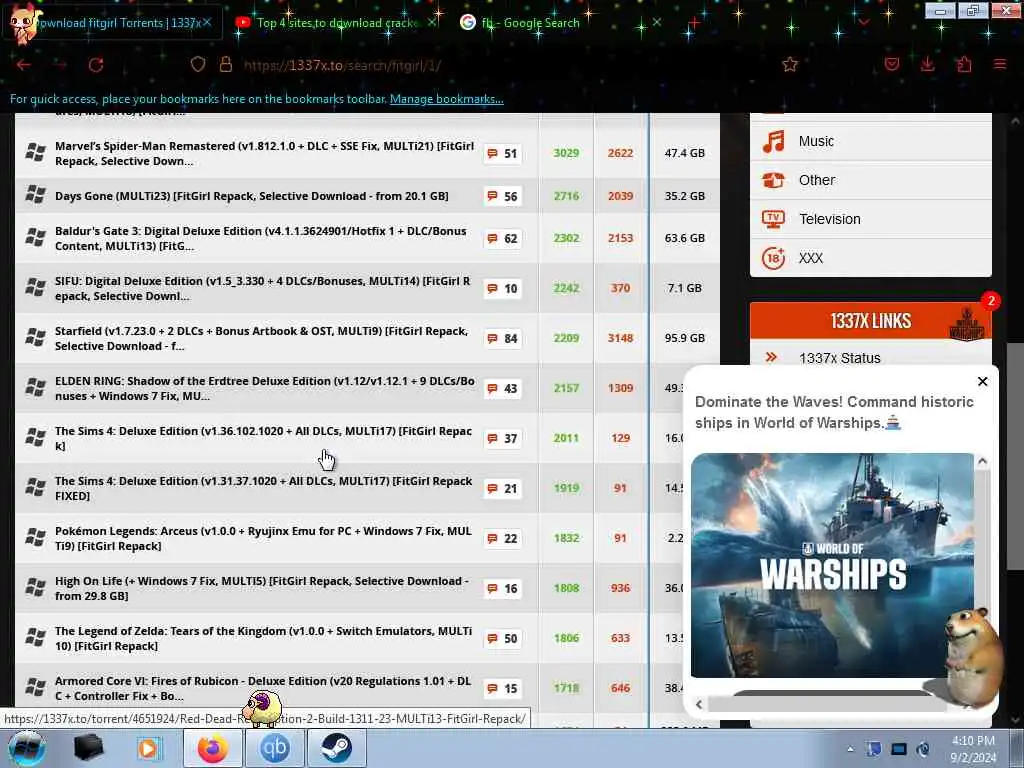The height and width of the screenshot is (768, 1024).
Task: Bookmark this page with star icon
Action: [790, 64]
